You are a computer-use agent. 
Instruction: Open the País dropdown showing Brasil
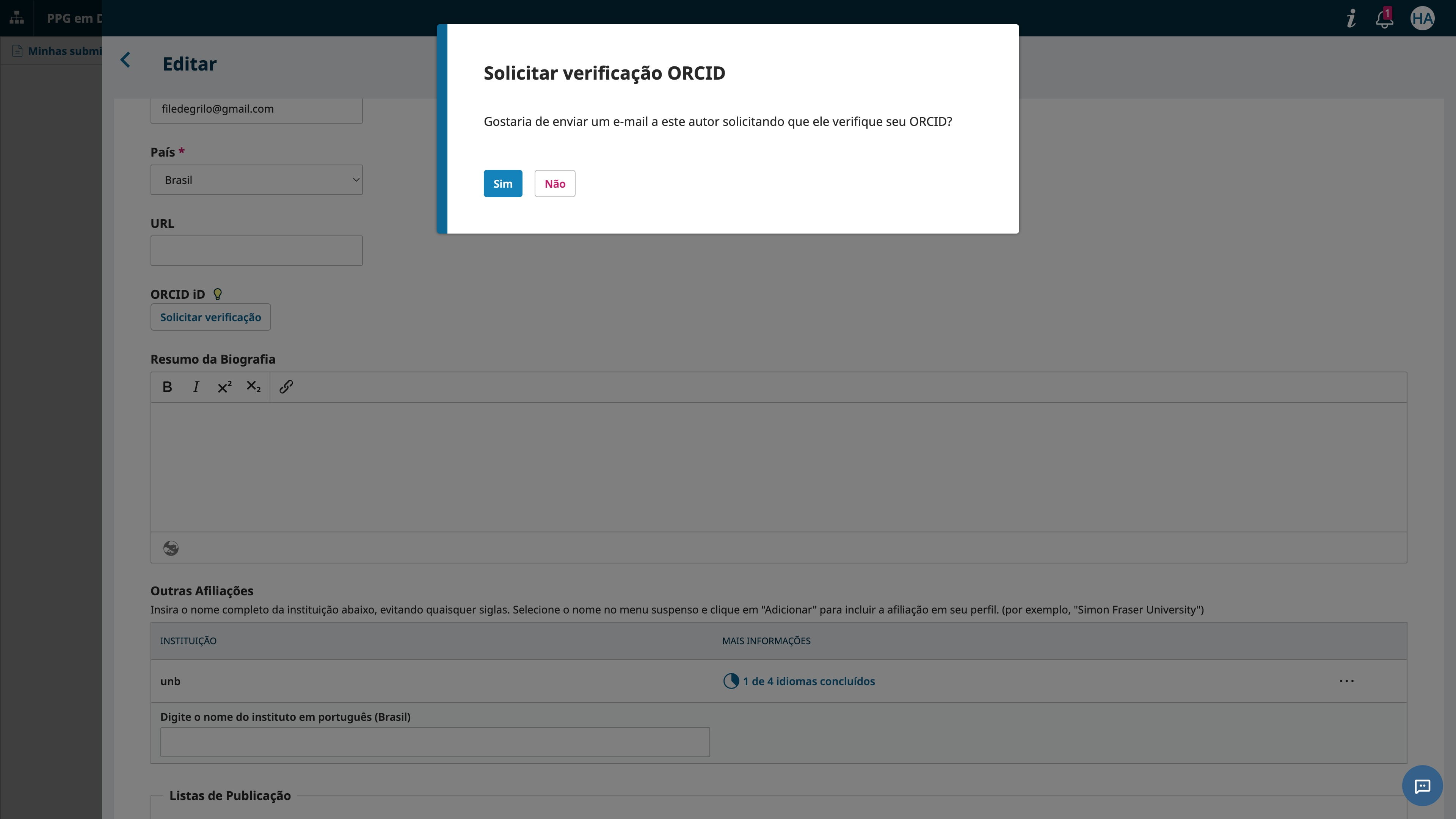pos(256,179)
